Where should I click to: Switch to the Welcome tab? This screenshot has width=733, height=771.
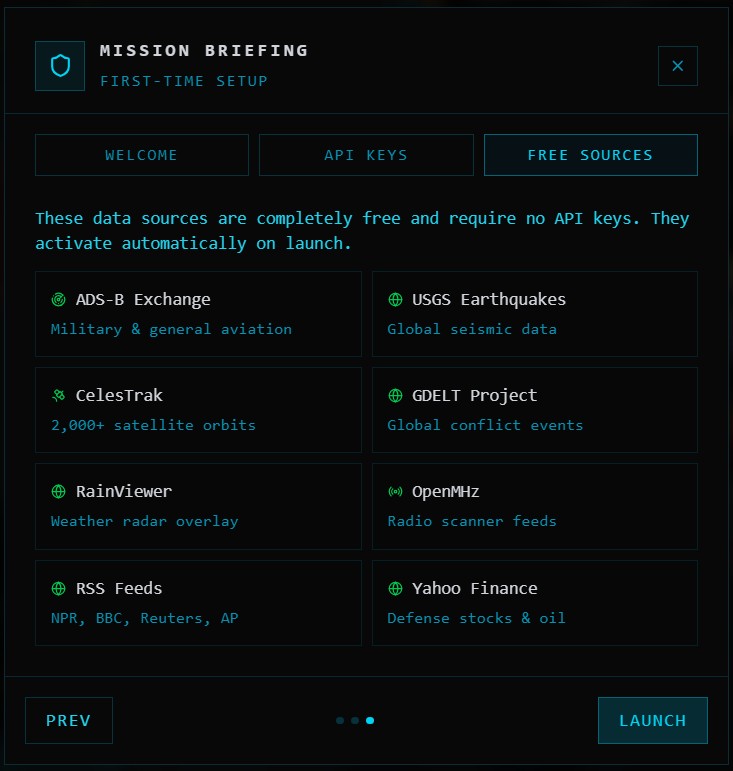142,155
